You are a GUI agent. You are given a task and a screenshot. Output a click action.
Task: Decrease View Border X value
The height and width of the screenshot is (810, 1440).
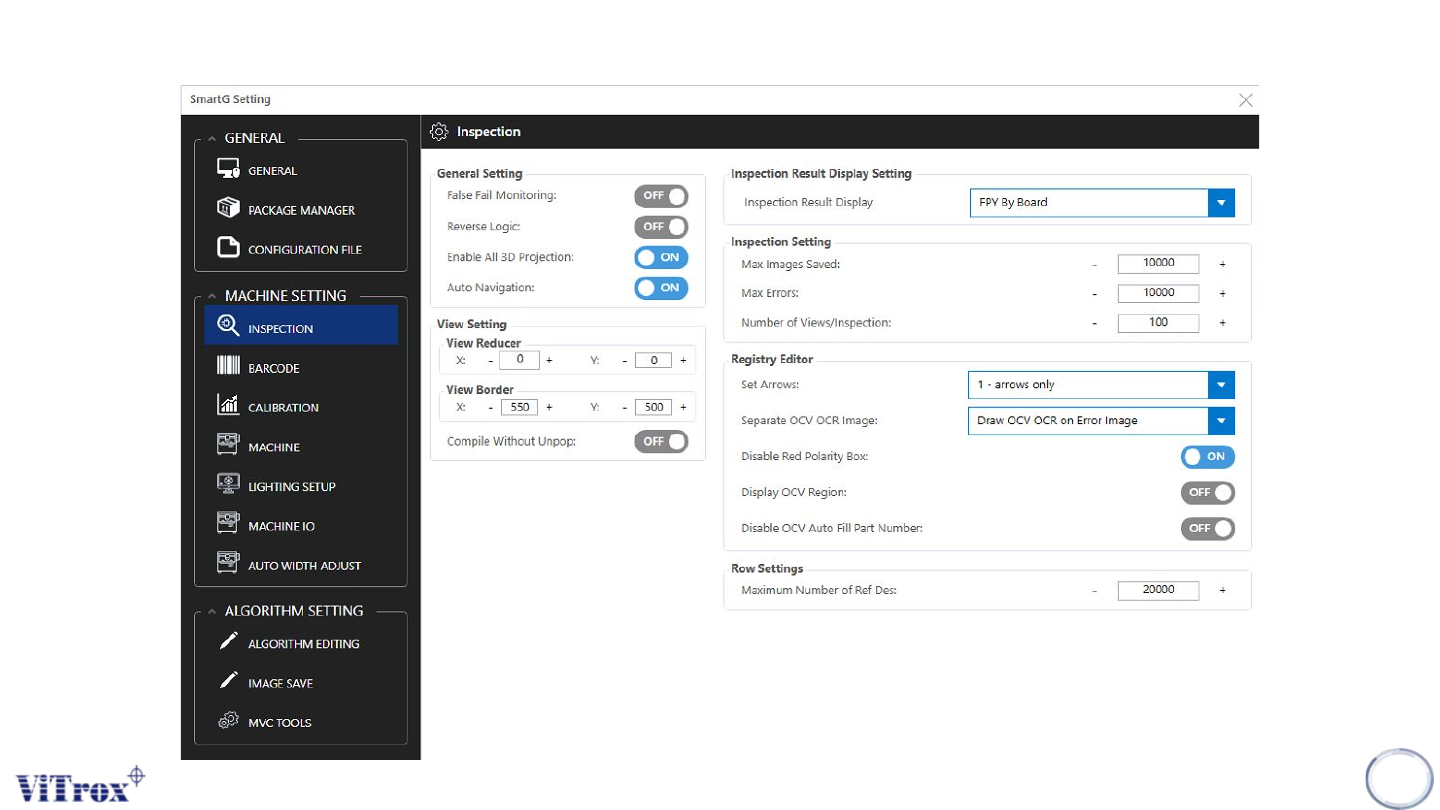490,407
